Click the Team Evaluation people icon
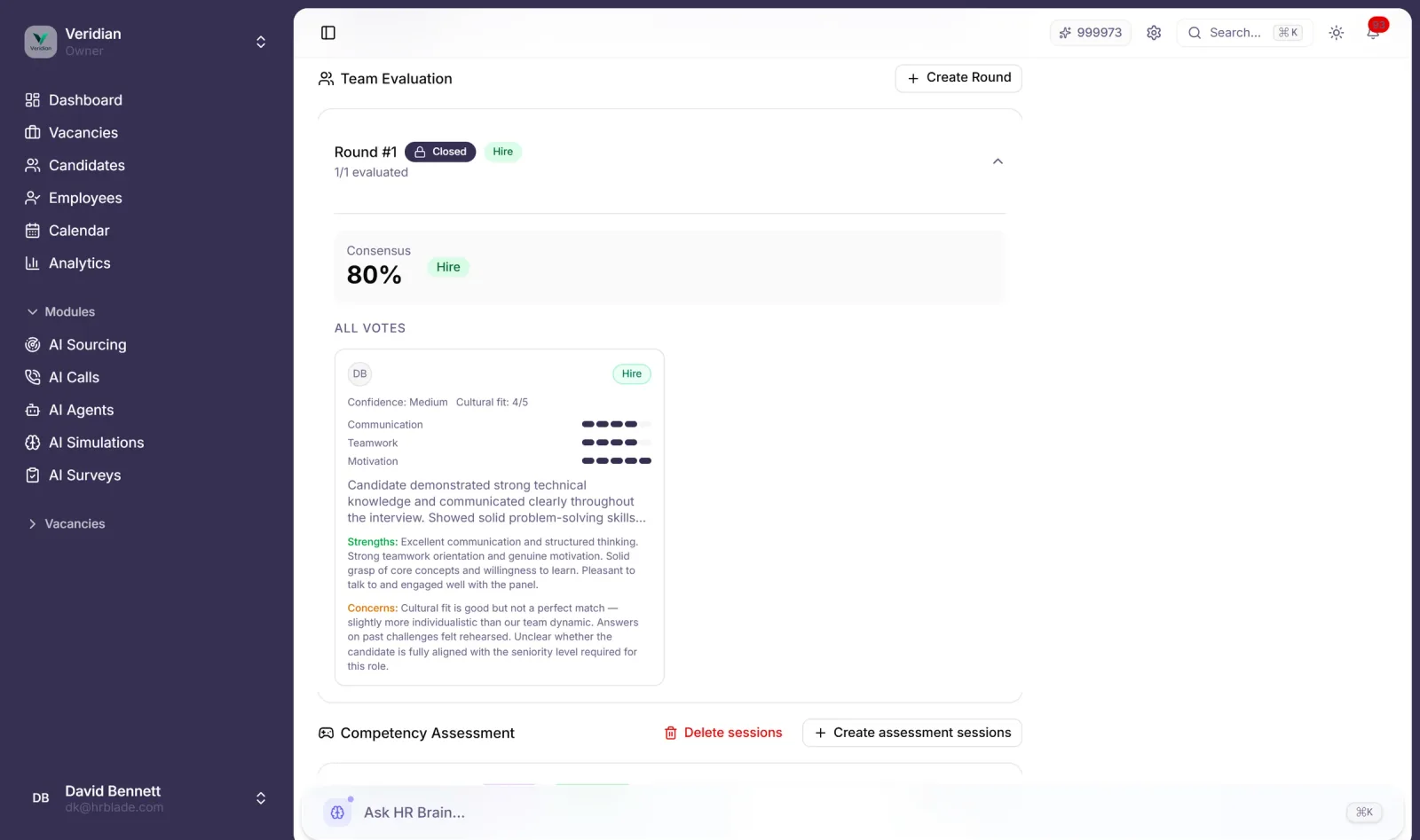 click(327, 79)
